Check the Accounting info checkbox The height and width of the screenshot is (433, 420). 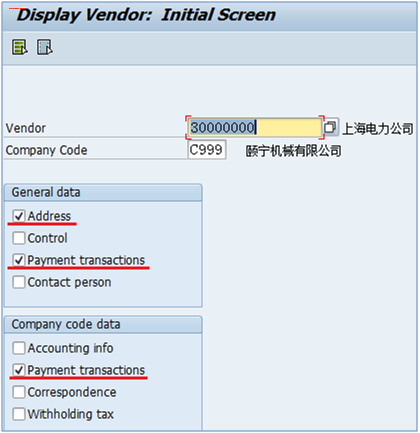19,348
